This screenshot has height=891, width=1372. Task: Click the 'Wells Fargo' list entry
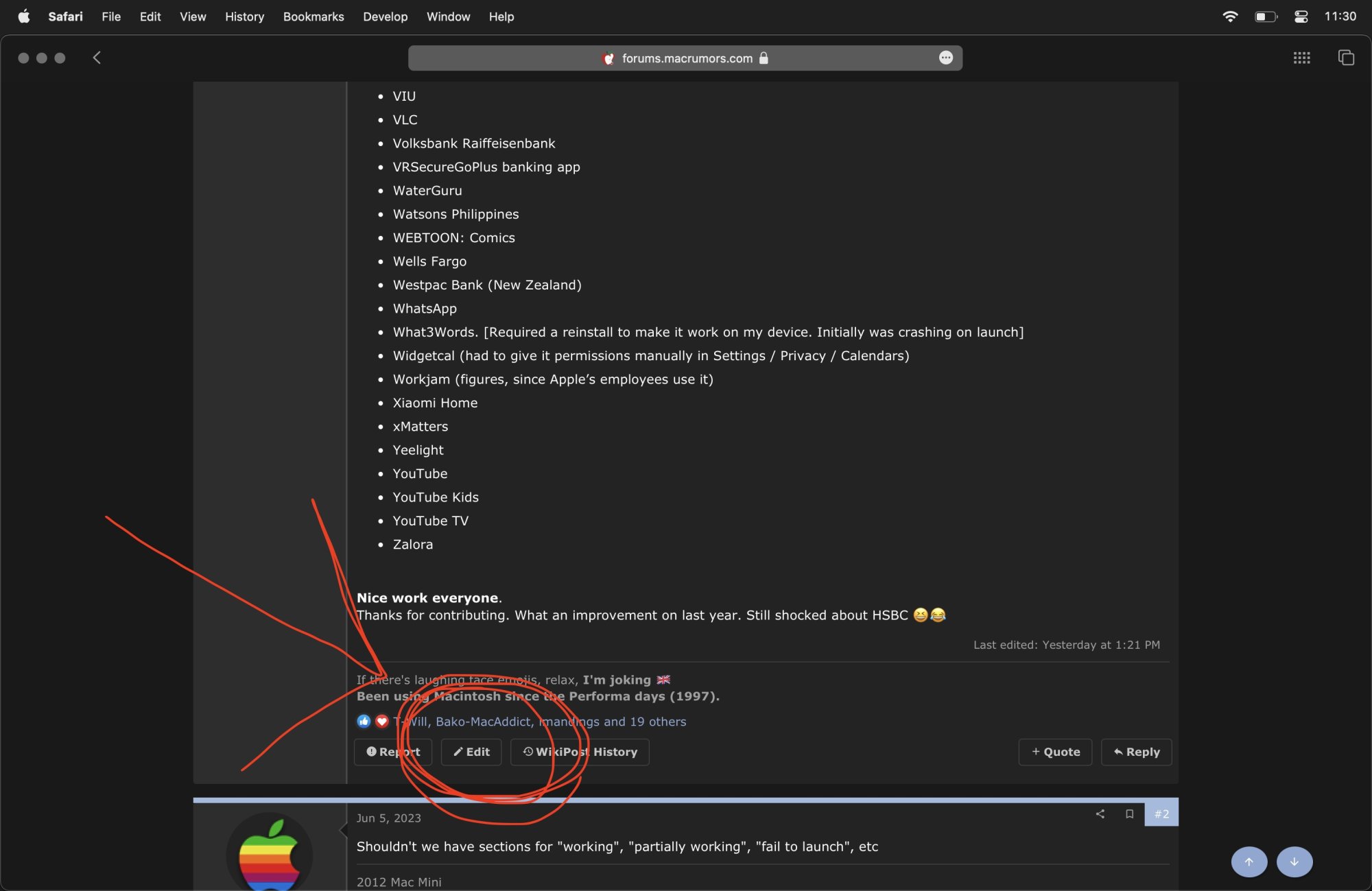(x=429, y=261)
